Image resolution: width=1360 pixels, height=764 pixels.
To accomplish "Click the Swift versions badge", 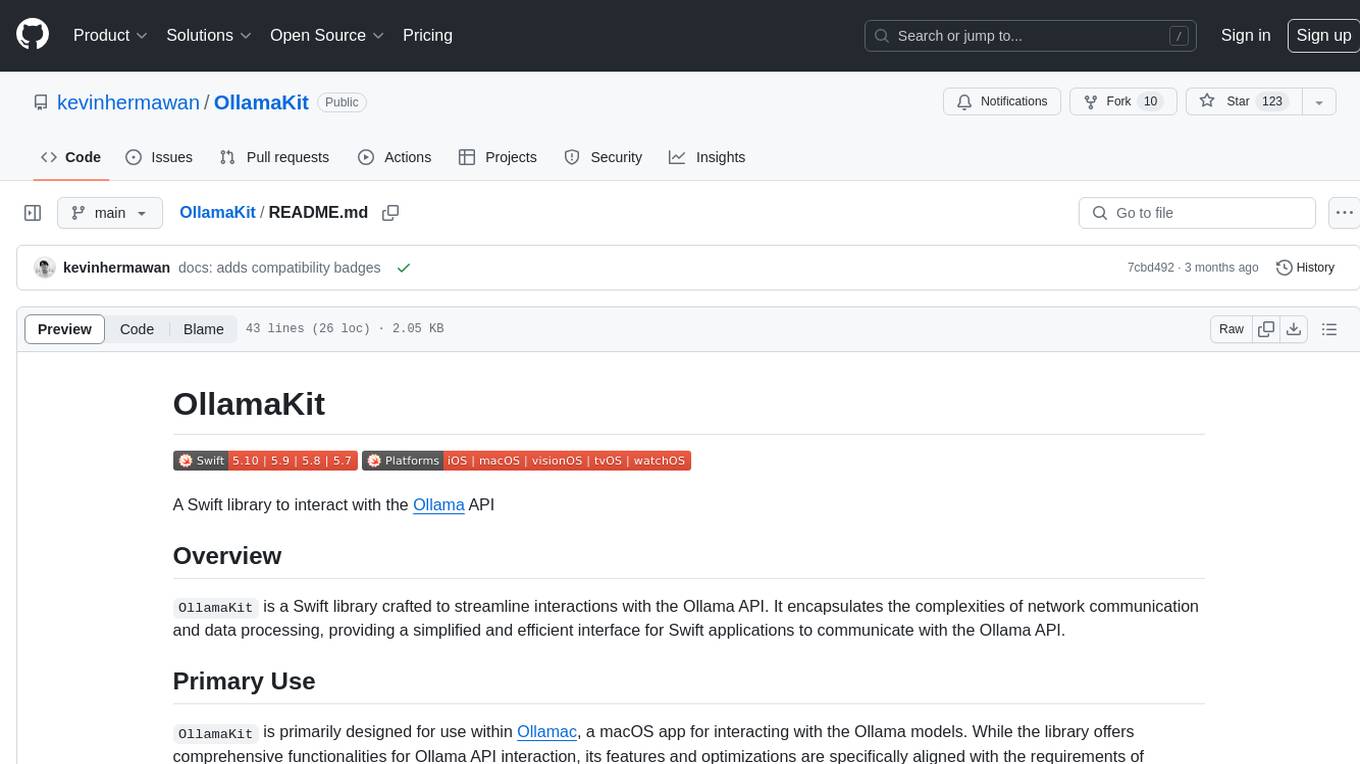I will pos(264,461).
